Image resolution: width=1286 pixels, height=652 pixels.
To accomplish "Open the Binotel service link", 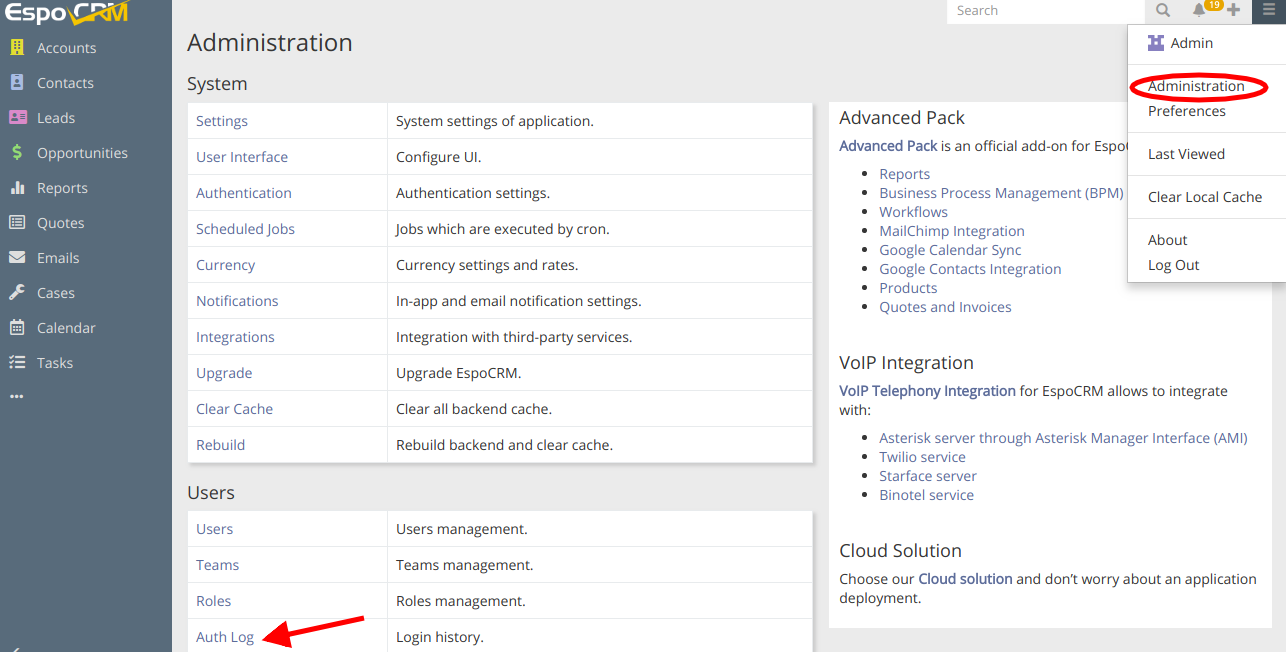I will [x=926, y=495].
